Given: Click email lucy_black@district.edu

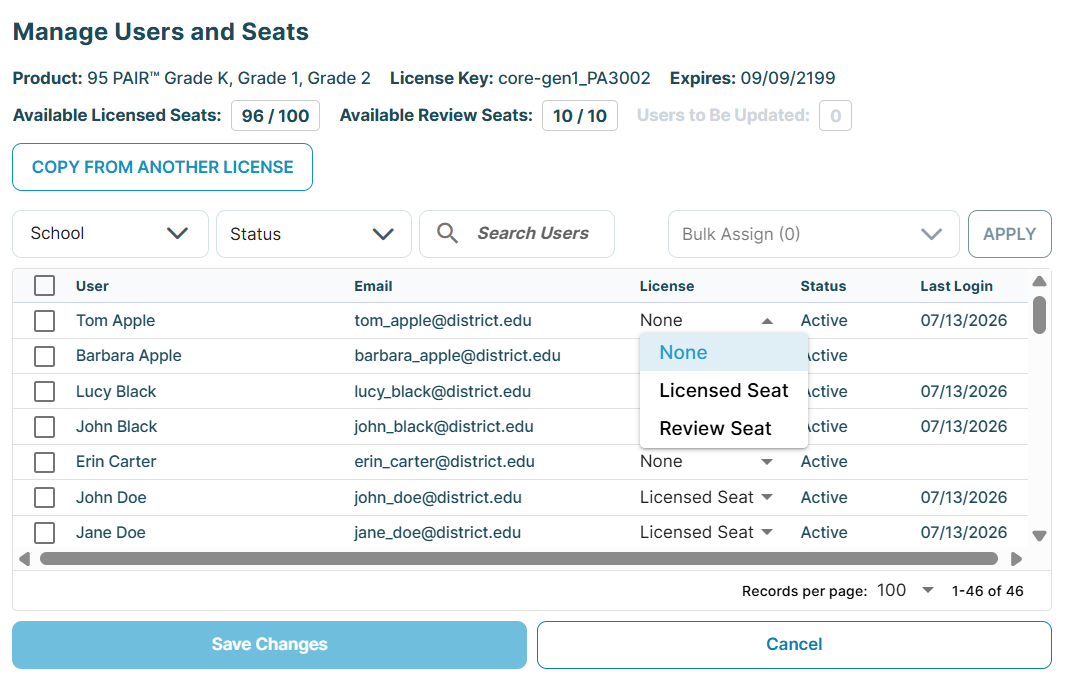Looking at the screenshot, I should point(442,391).
